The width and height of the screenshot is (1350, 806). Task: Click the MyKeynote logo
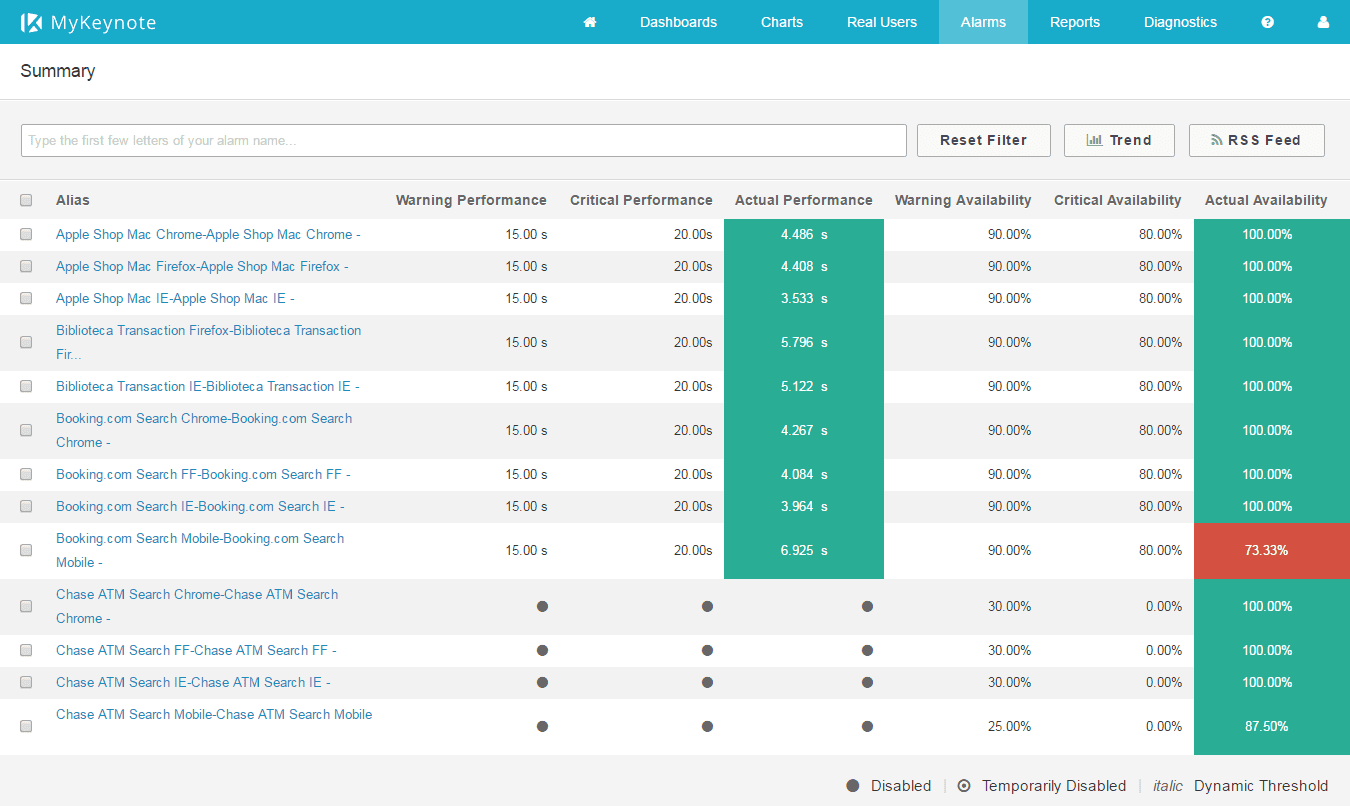(x=88, y=22)
